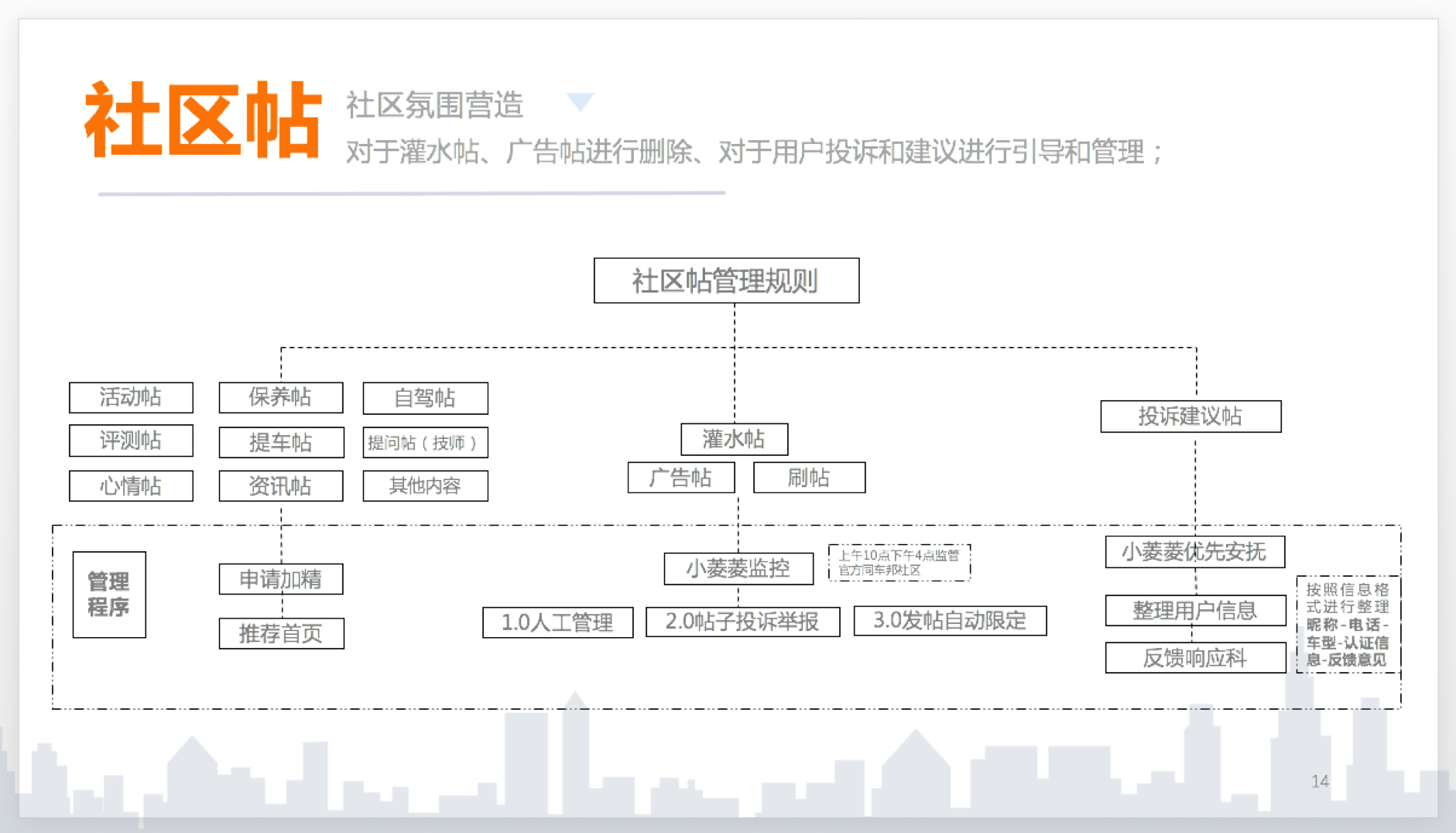Click the 小菱菱优先安抚 box

[x=1195, y=552]
